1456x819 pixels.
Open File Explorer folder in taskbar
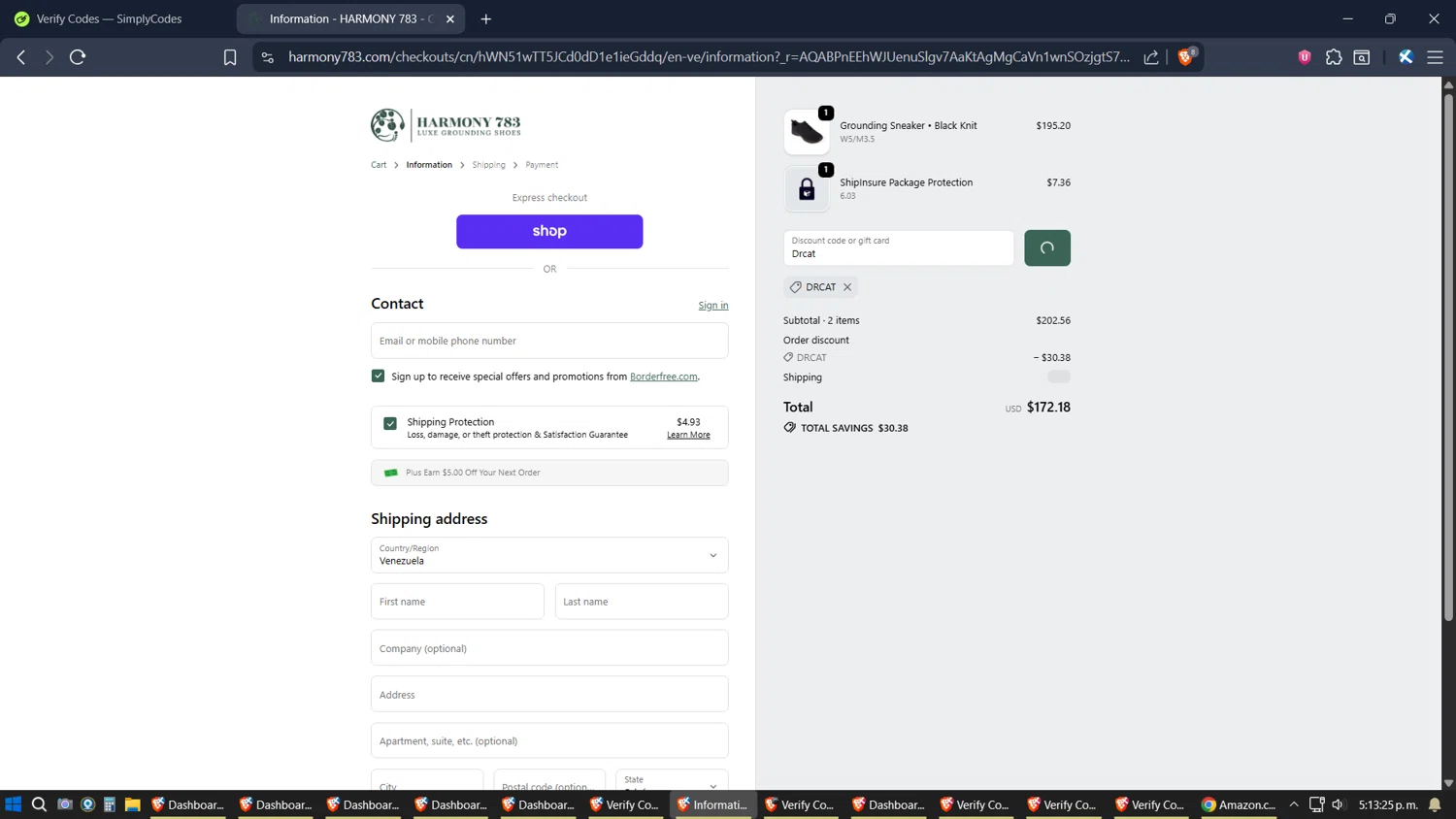[133, 804]
